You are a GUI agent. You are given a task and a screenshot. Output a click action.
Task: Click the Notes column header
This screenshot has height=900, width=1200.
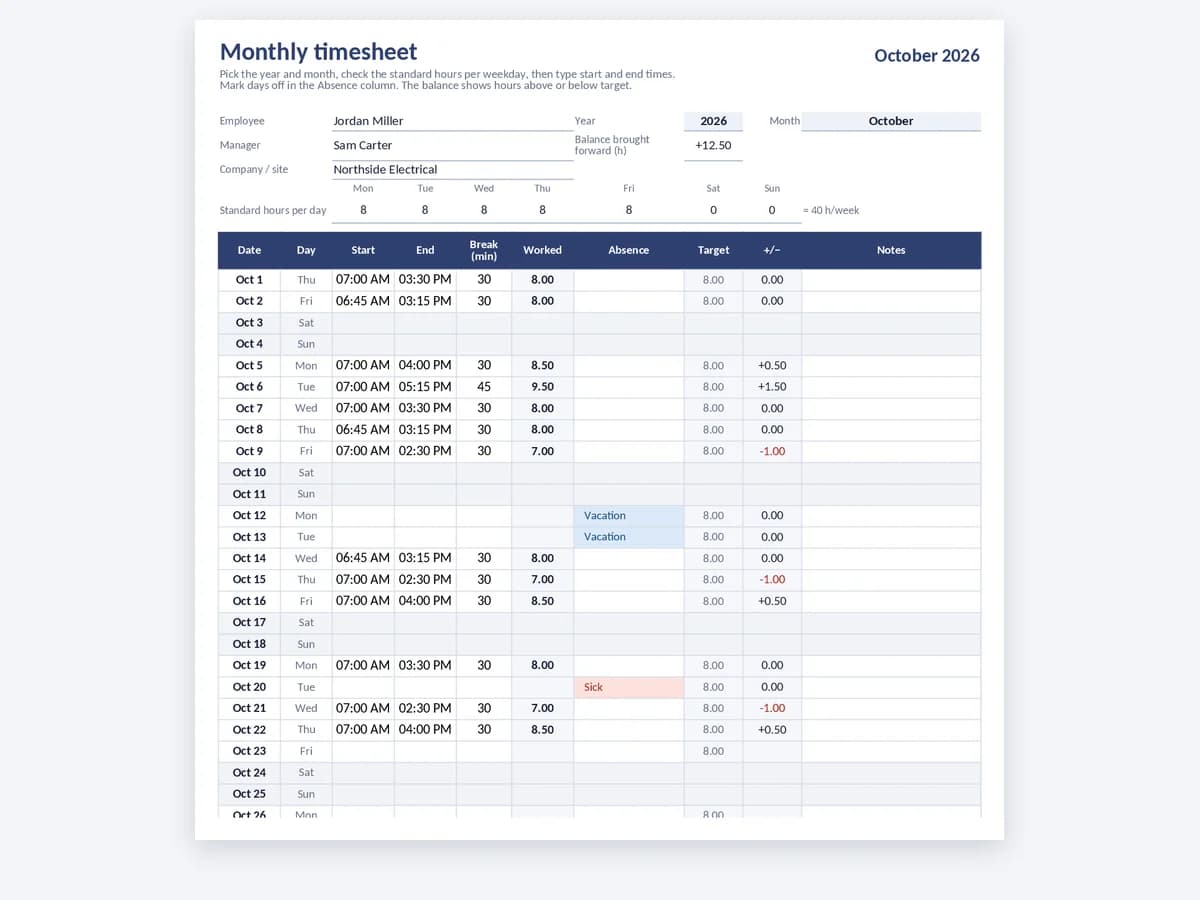tap(891, 250)
